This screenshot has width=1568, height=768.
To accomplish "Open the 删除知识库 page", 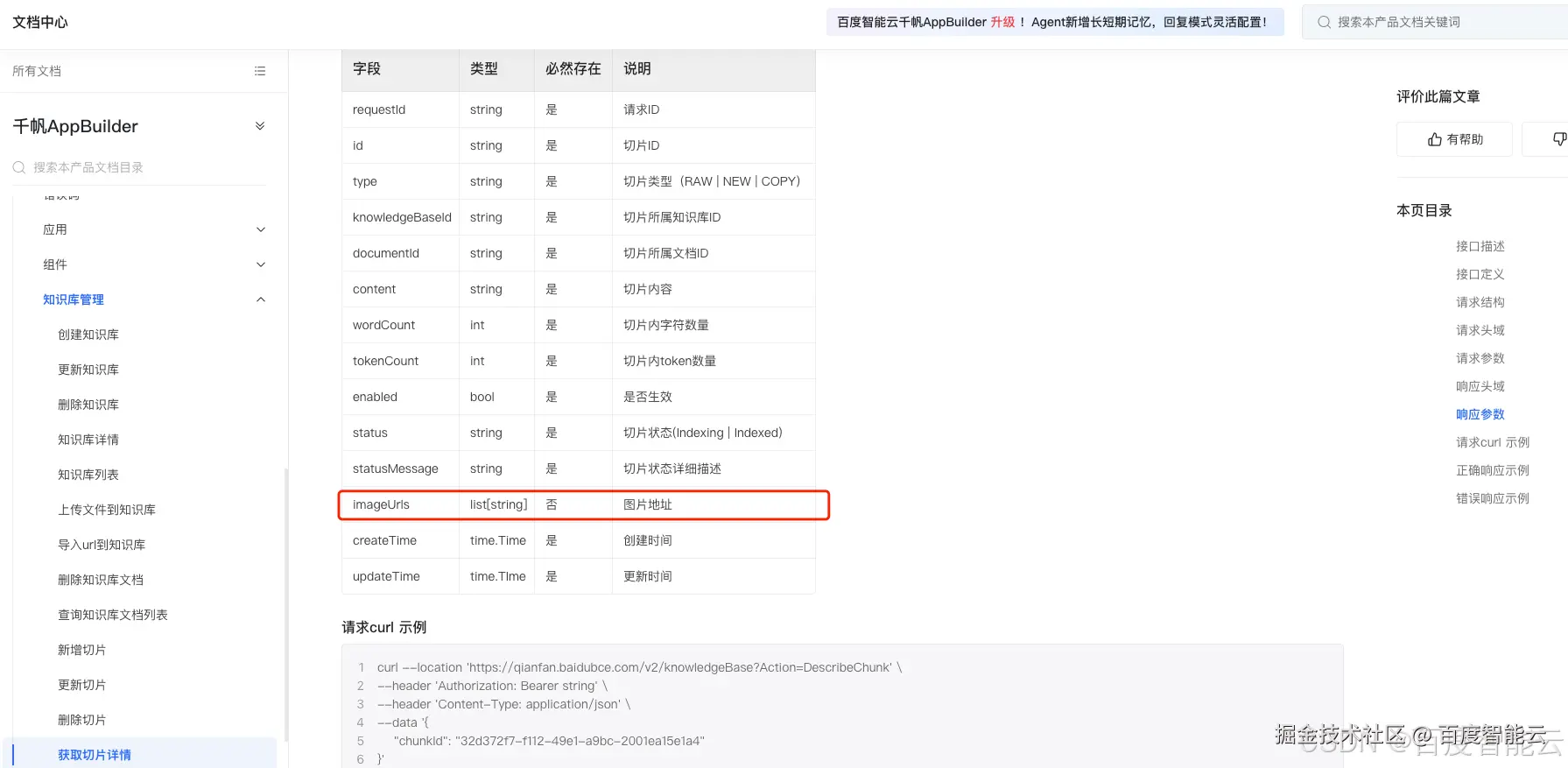I will pyautogui.click(x=88, y=405).
